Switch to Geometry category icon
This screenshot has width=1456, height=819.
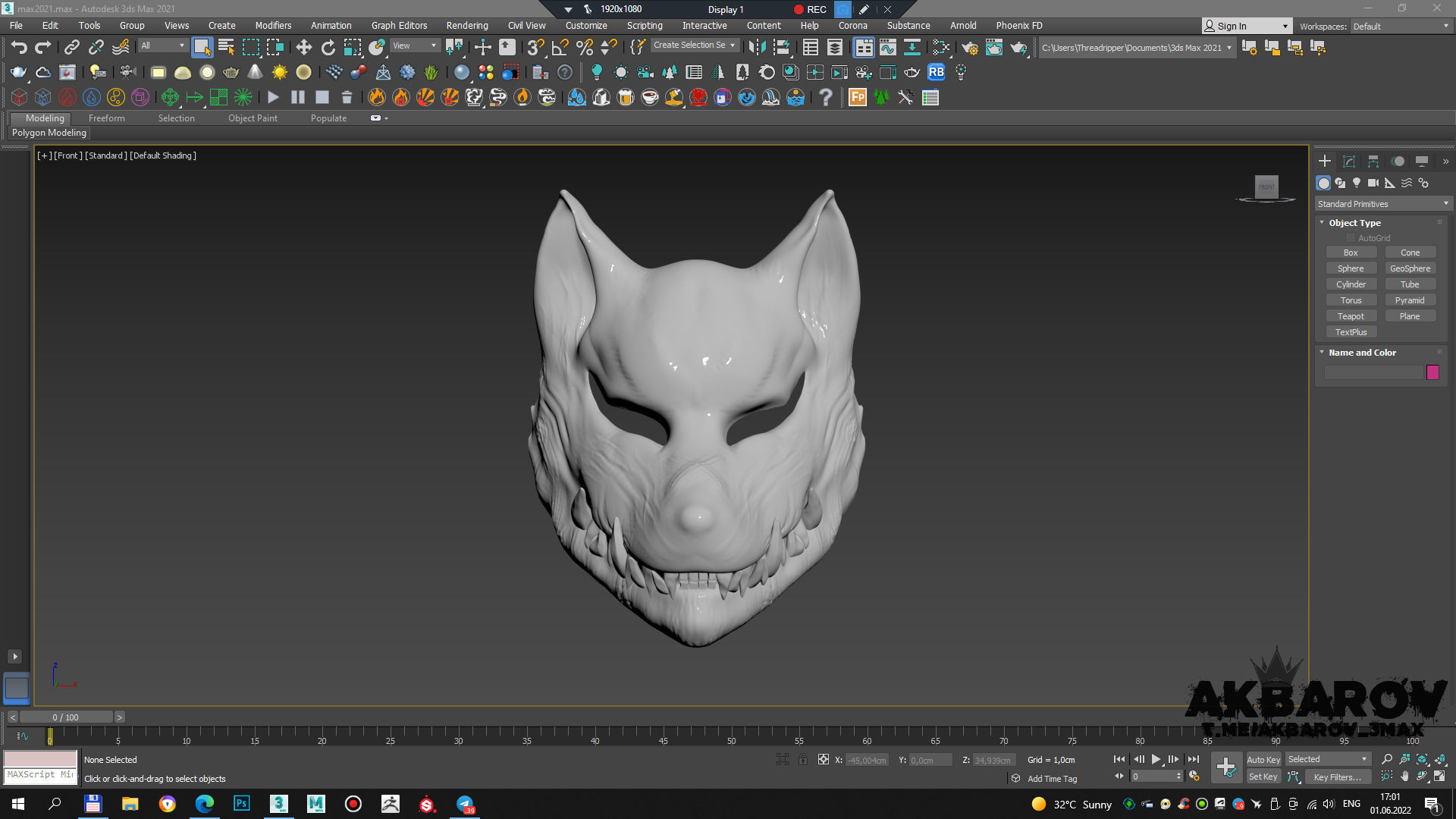point(1323,183)
